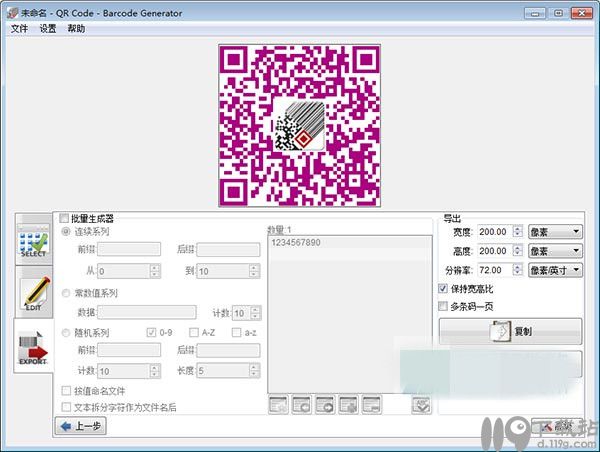
Task: Click the 长度 number field showing 5
Action: [223, 370]
